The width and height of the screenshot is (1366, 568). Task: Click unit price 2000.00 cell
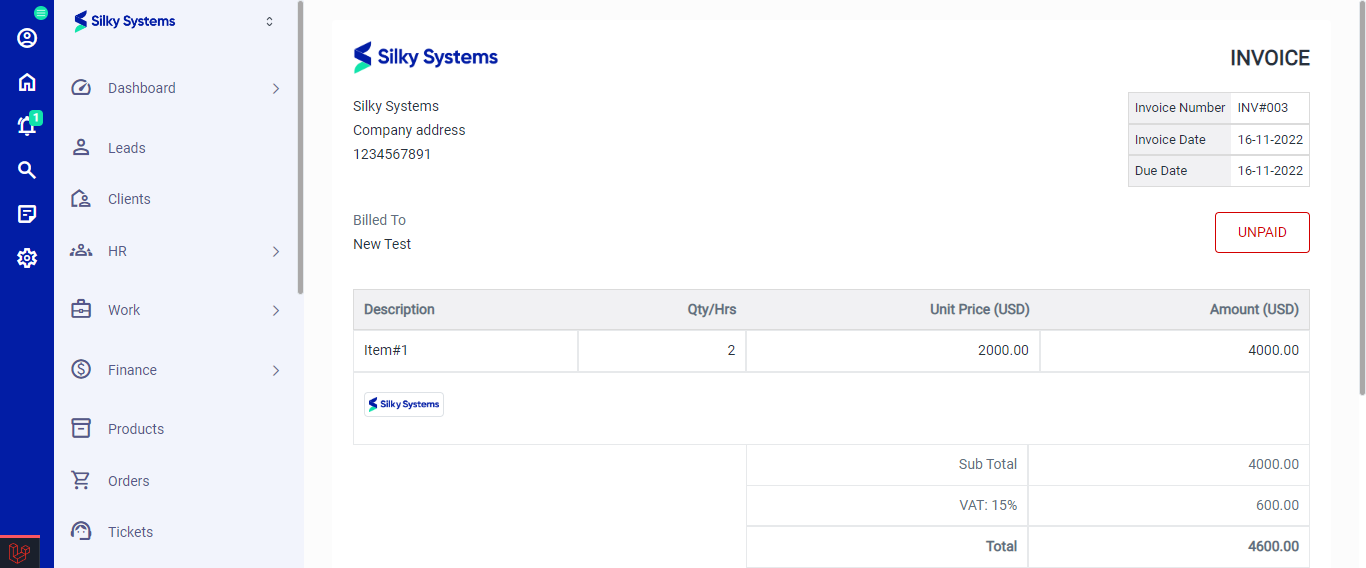[893, 351]
